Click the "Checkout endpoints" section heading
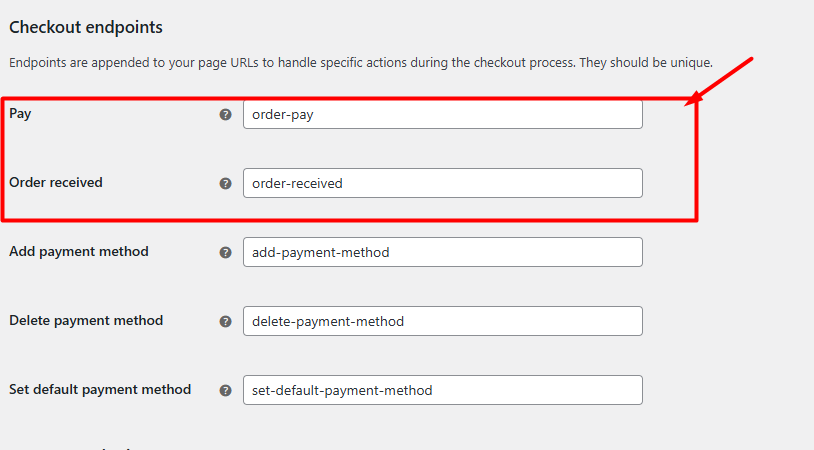This screenshot has height=450, width=814. pos(86,27)
